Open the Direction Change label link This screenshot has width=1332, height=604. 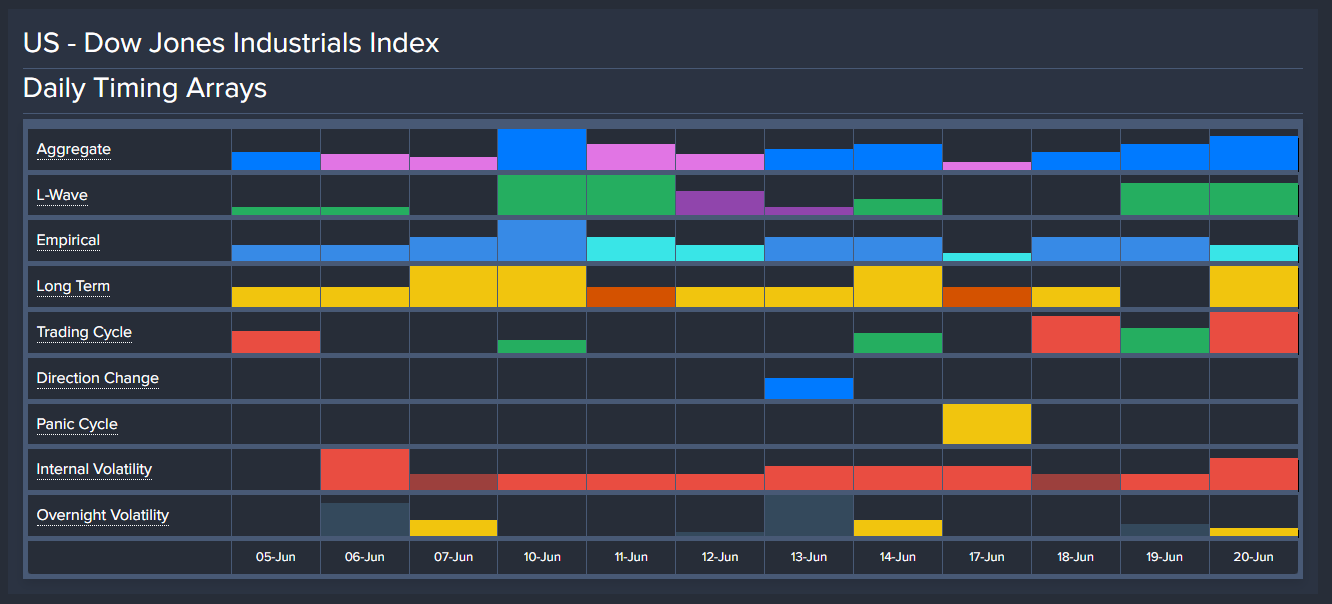tap(97, 379)
